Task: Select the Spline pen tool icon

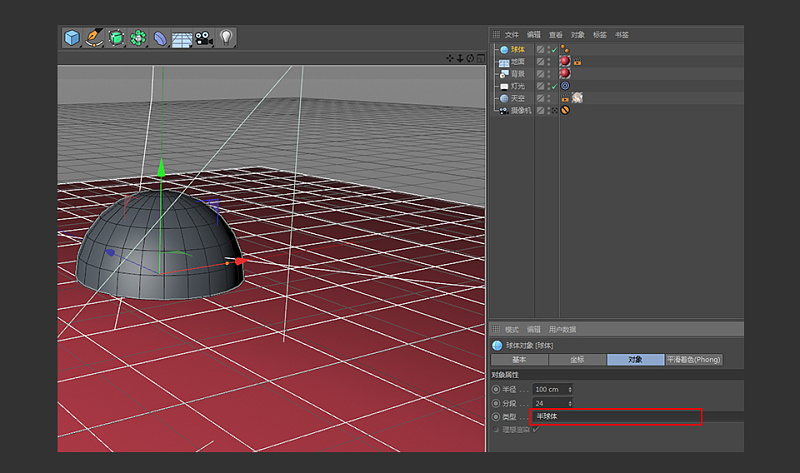Action: (94, 38)
